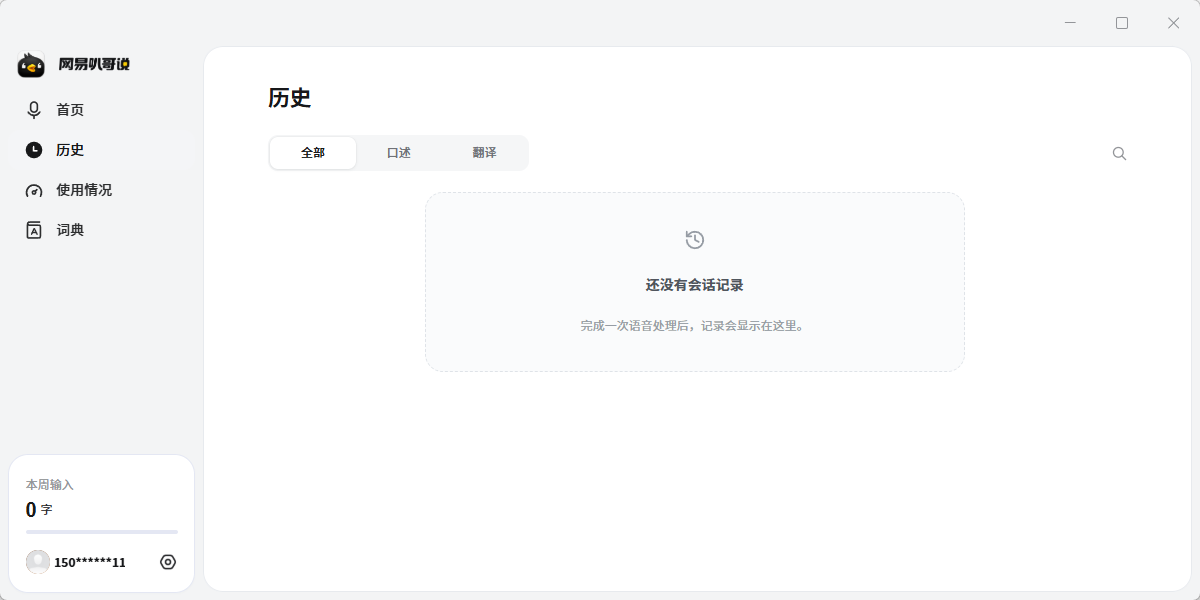The width and height of the screenshot is (1200, 600).
Task: Open search with the magnifier icon
Action: tap(1119, 153)
